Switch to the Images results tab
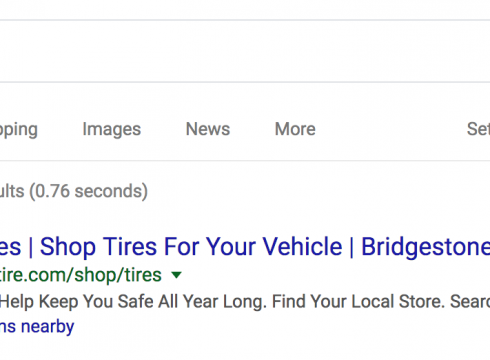 112,129
